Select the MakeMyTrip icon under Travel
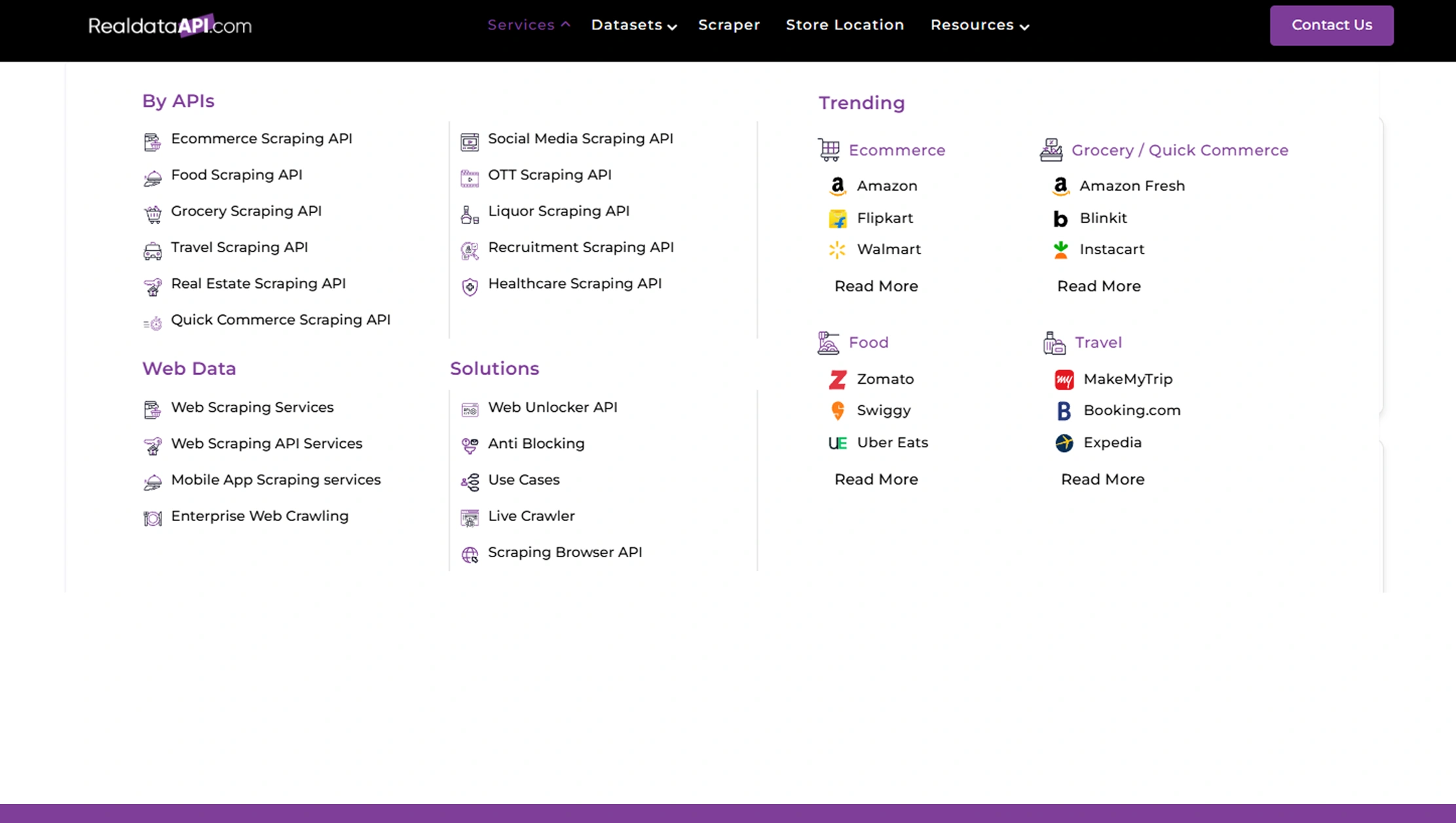 click(x=1064, y=379)
